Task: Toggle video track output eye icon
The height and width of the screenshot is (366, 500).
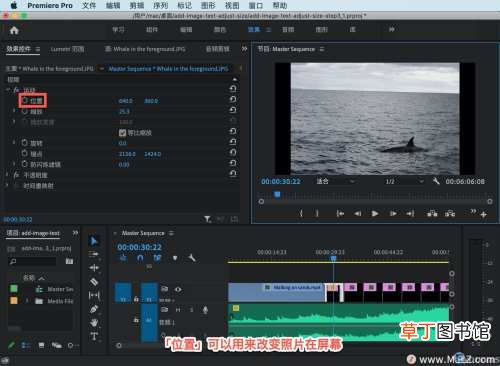Action: (x=178, y=289)
